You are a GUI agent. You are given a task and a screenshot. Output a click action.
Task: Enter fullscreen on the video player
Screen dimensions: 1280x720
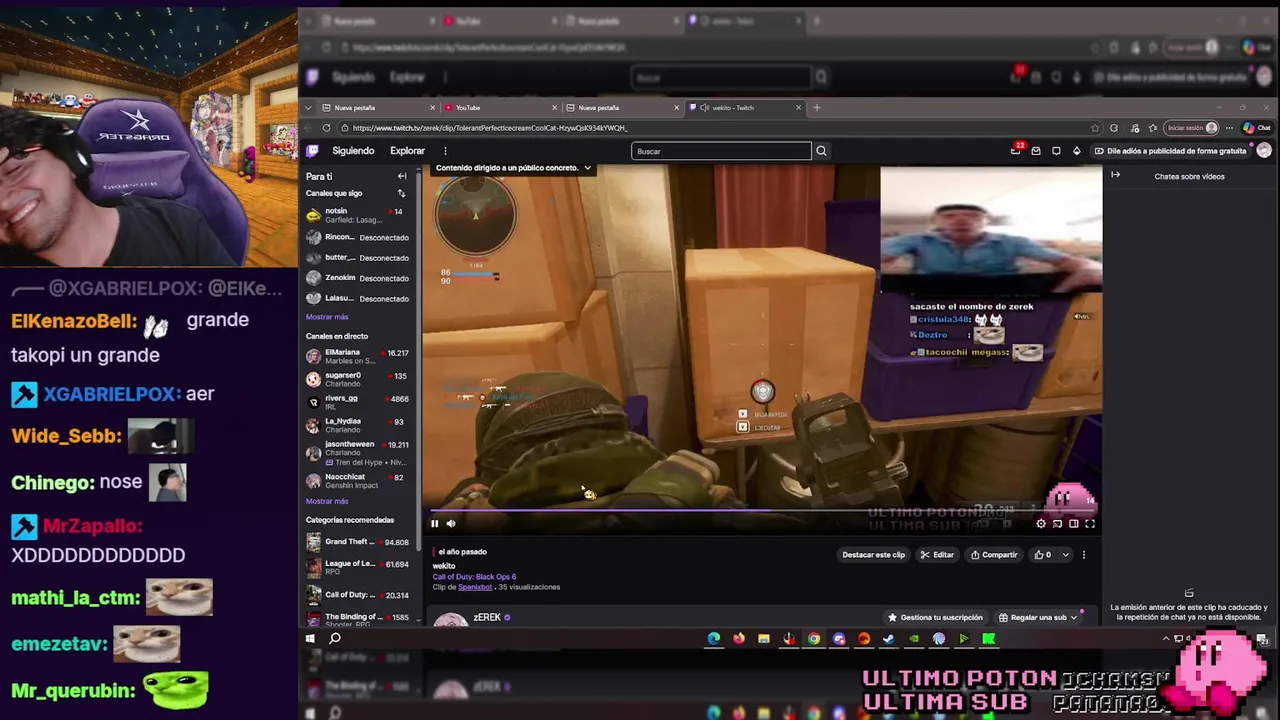[x=1090, y=523]
